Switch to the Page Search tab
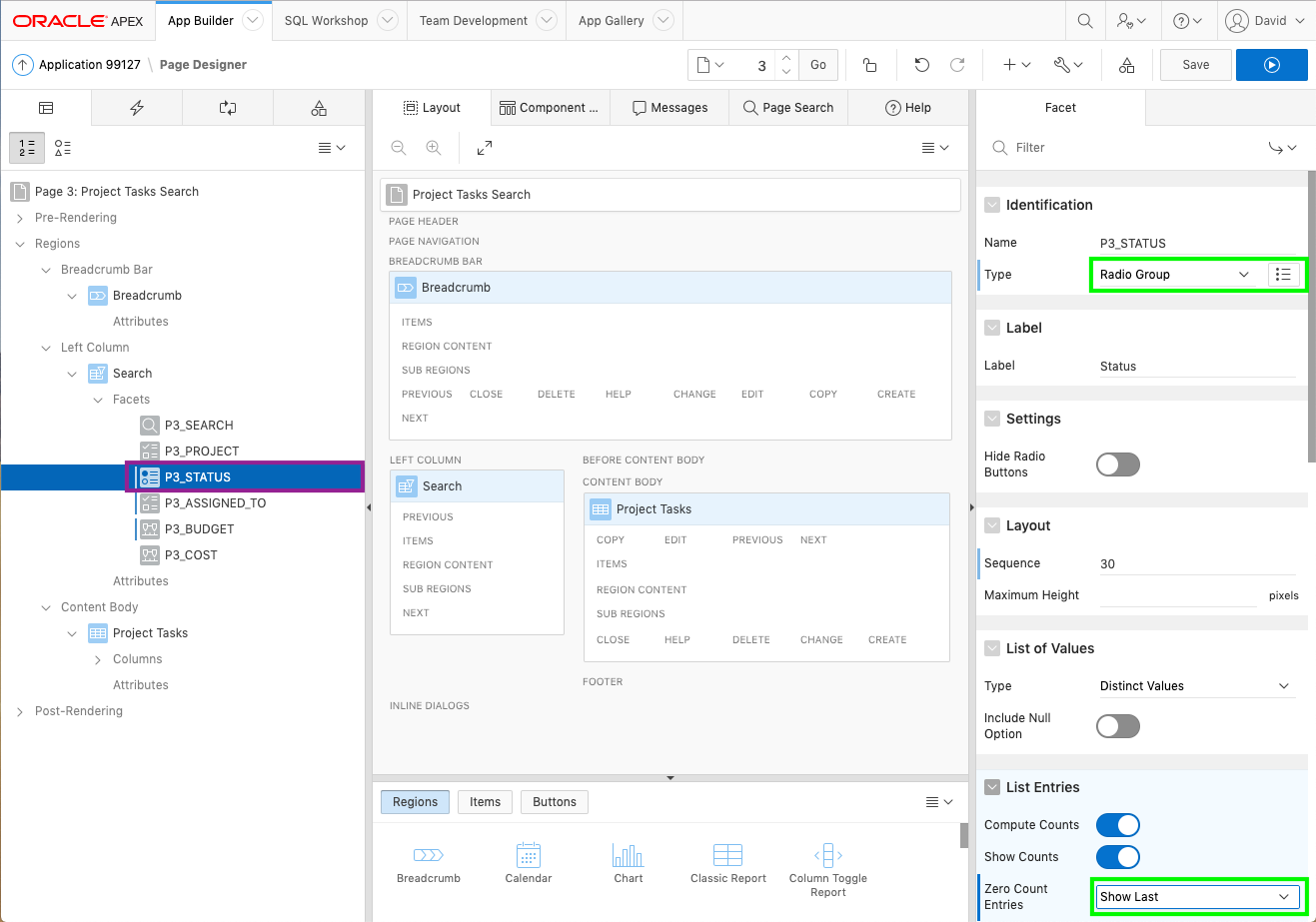The image size is (1316, 922). point(788,108)
